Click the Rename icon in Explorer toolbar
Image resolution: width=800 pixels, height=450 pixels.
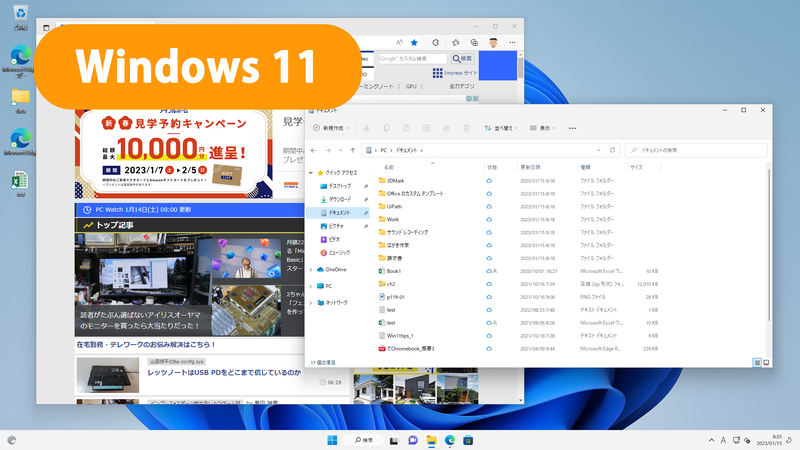click(427, 128)
